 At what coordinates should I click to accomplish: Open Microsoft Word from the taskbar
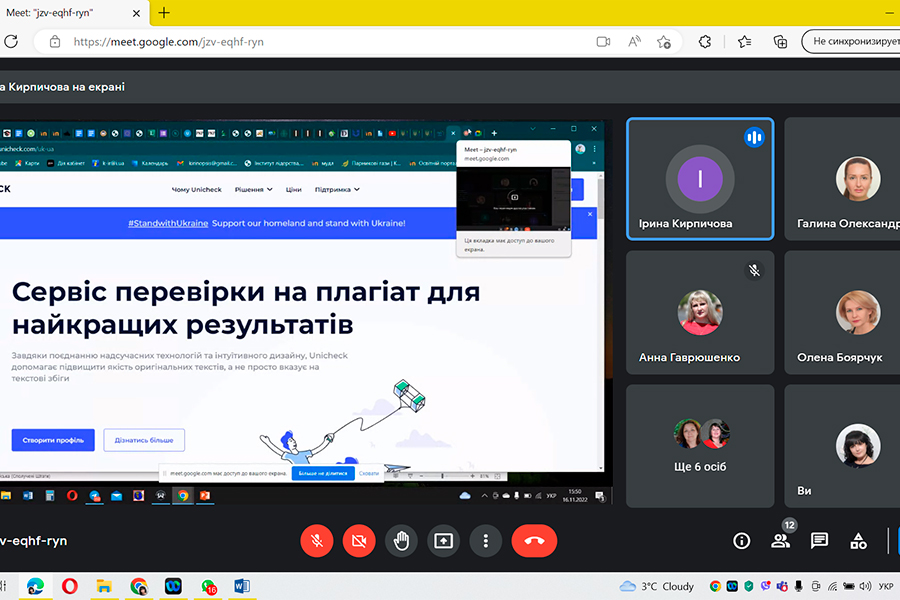[x=242, y=586]
